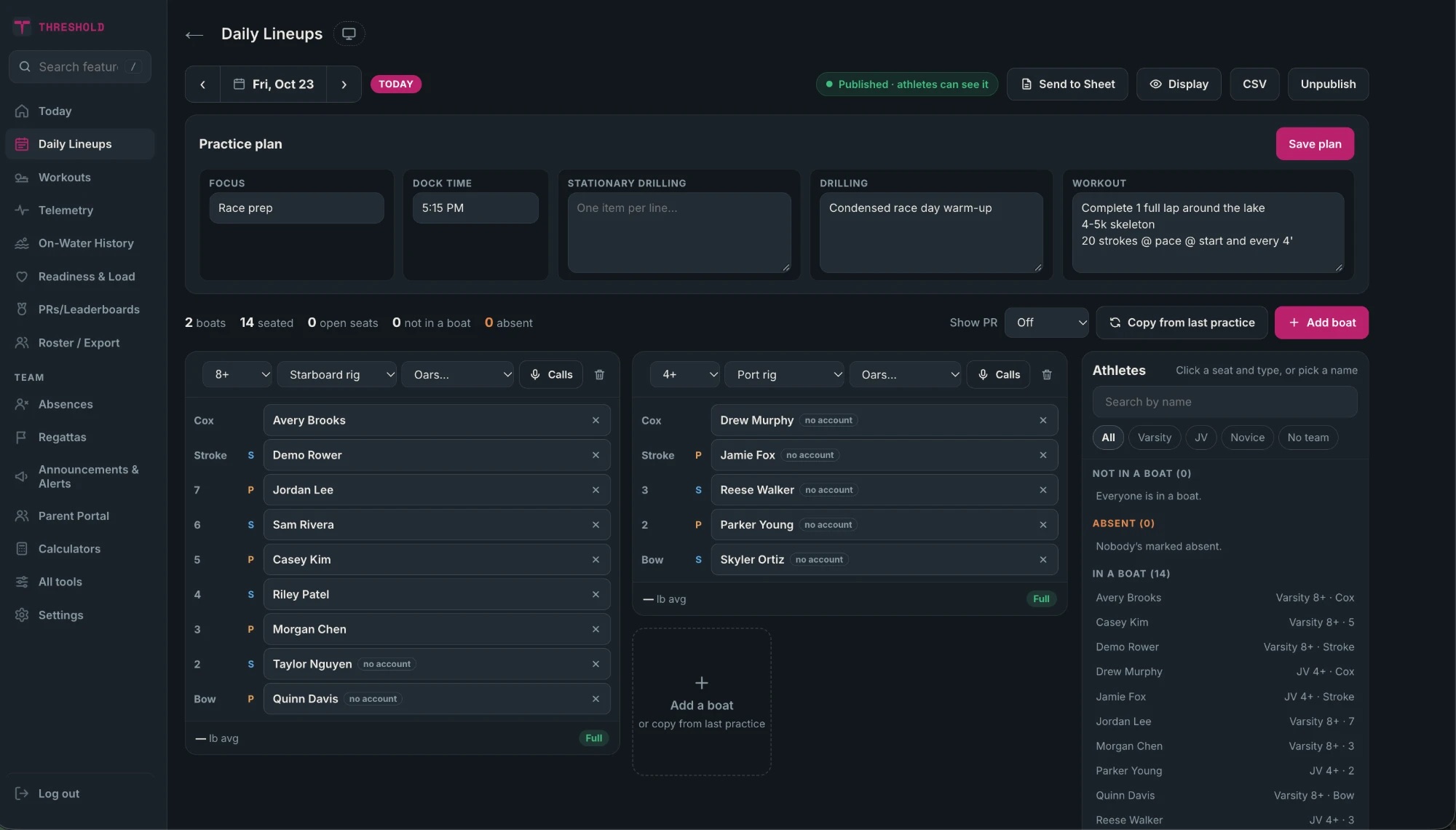Open presentation monitor icon next to title

(x=349, y=33)
